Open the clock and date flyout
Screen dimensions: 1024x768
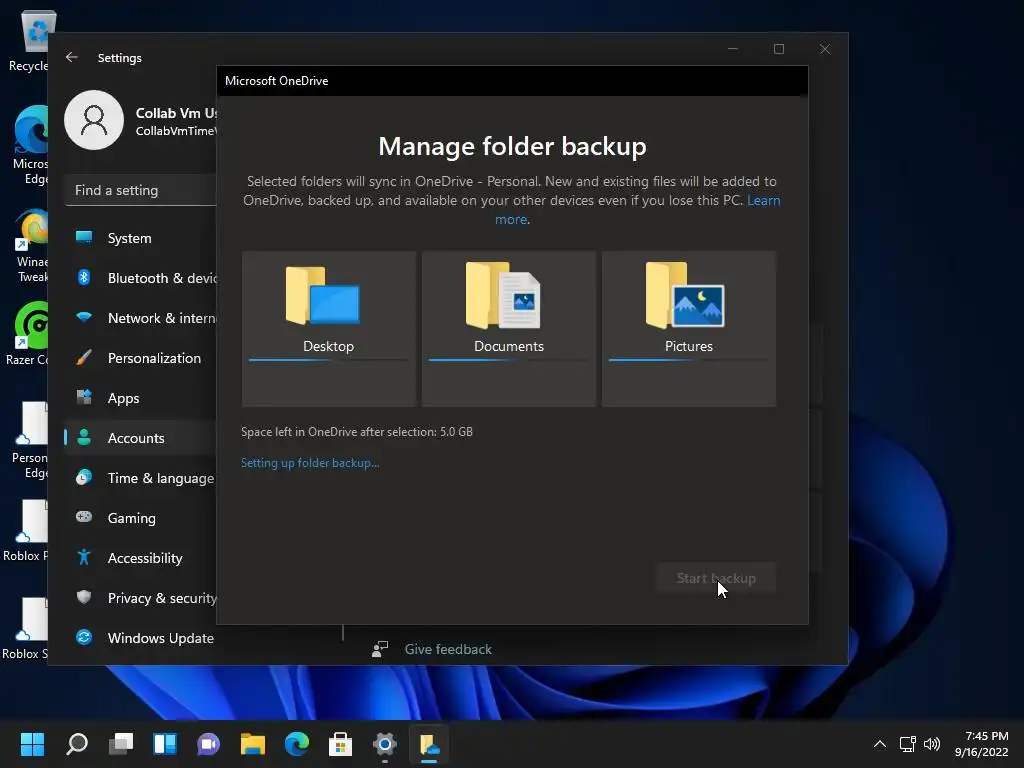(982, 744)
